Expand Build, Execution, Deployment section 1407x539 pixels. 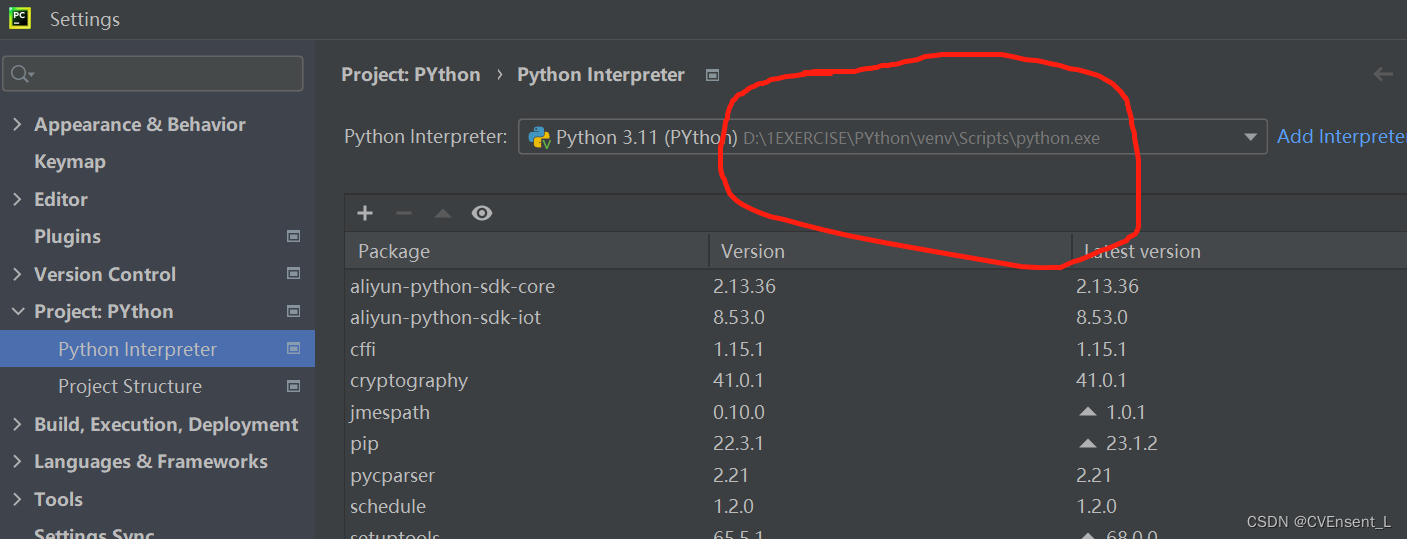(x=16, y=424)
